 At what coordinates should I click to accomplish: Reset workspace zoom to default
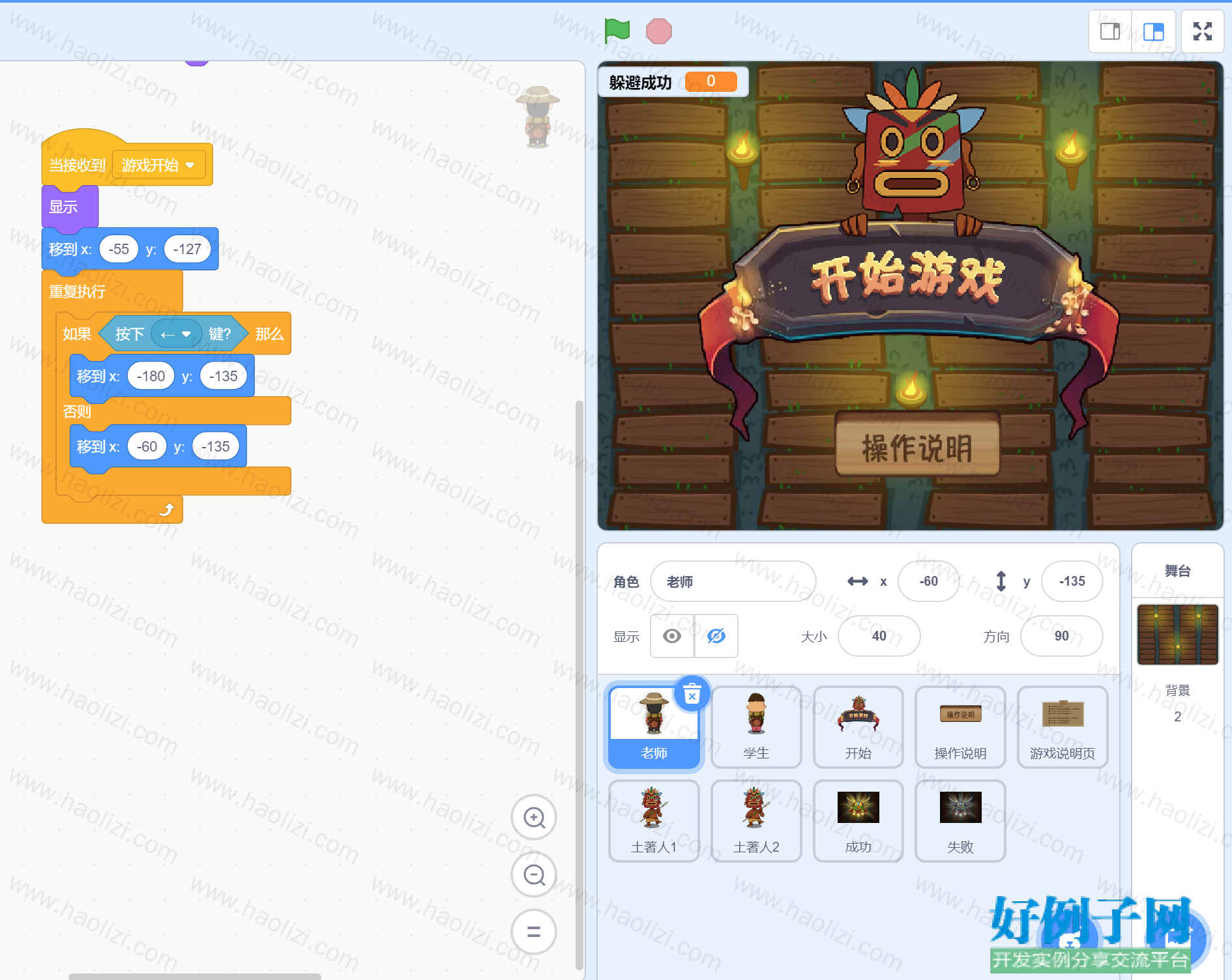pyautogui.click(x=534, y=932)
